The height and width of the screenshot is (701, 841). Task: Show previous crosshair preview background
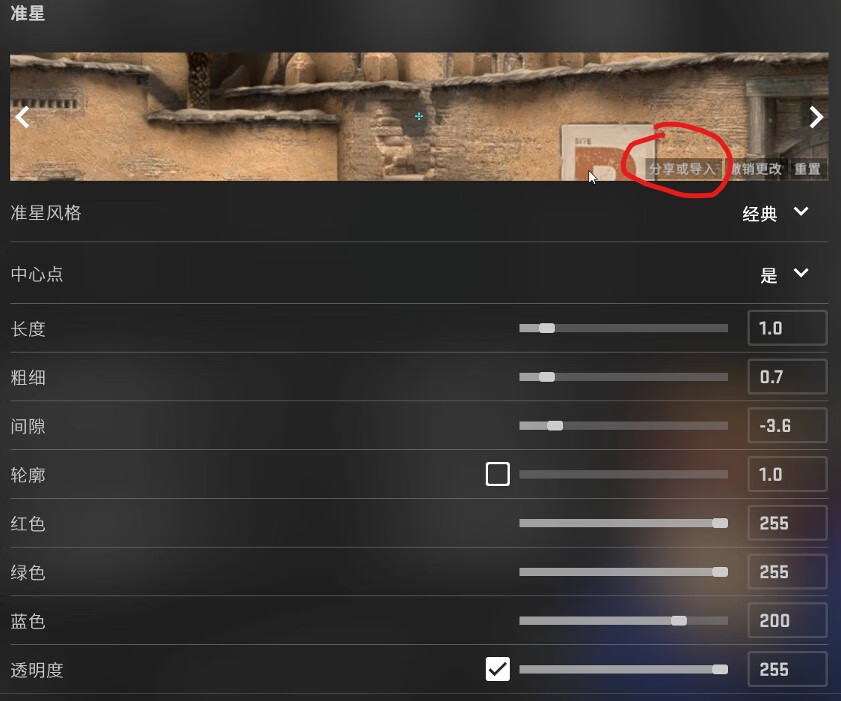(23, 117)
